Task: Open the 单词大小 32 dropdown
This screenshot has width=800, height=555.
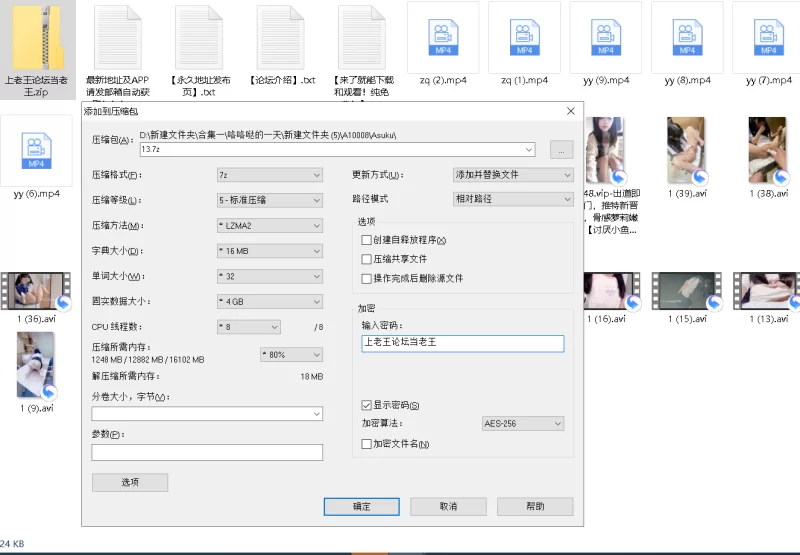Action: (x=269, y=276)
